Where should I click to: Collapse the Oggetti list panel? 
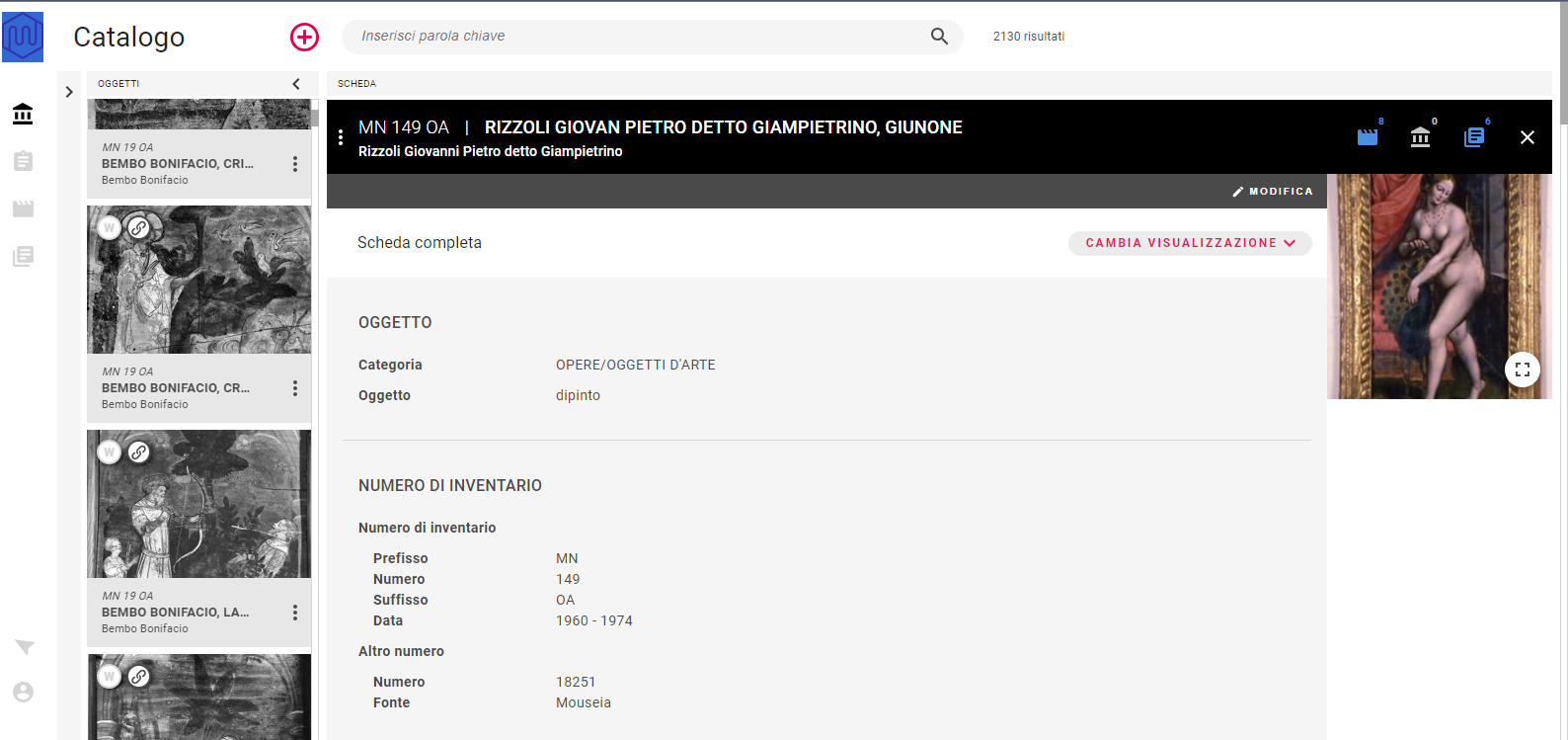tap(296, 84)
